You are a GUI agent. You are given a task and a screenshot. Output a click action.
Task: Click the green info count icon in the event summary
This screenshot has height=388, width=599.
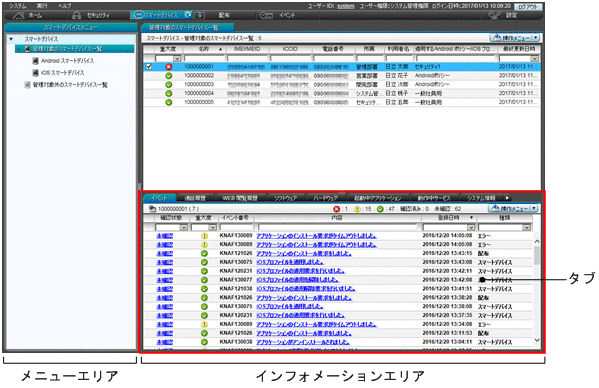click(380, 209)
